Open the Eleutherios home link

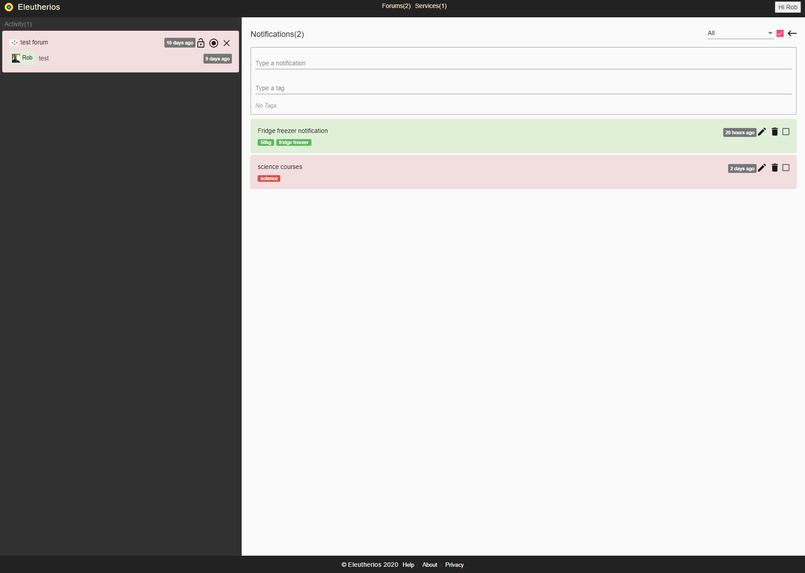pyautogui.click(x=39, y=7)
